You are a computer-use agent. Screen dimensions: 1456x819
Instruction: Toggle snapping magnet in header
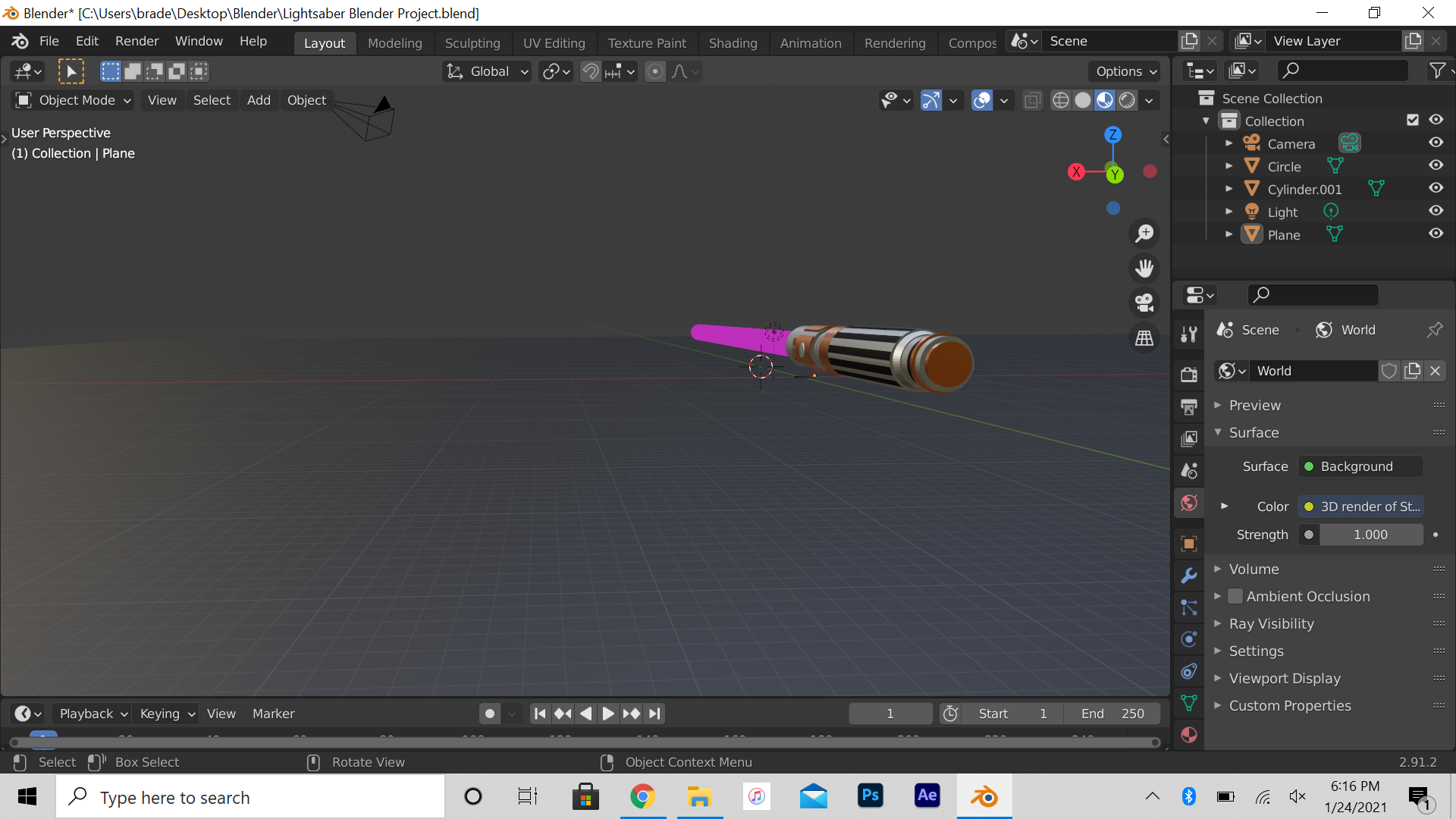coord(590,71)
